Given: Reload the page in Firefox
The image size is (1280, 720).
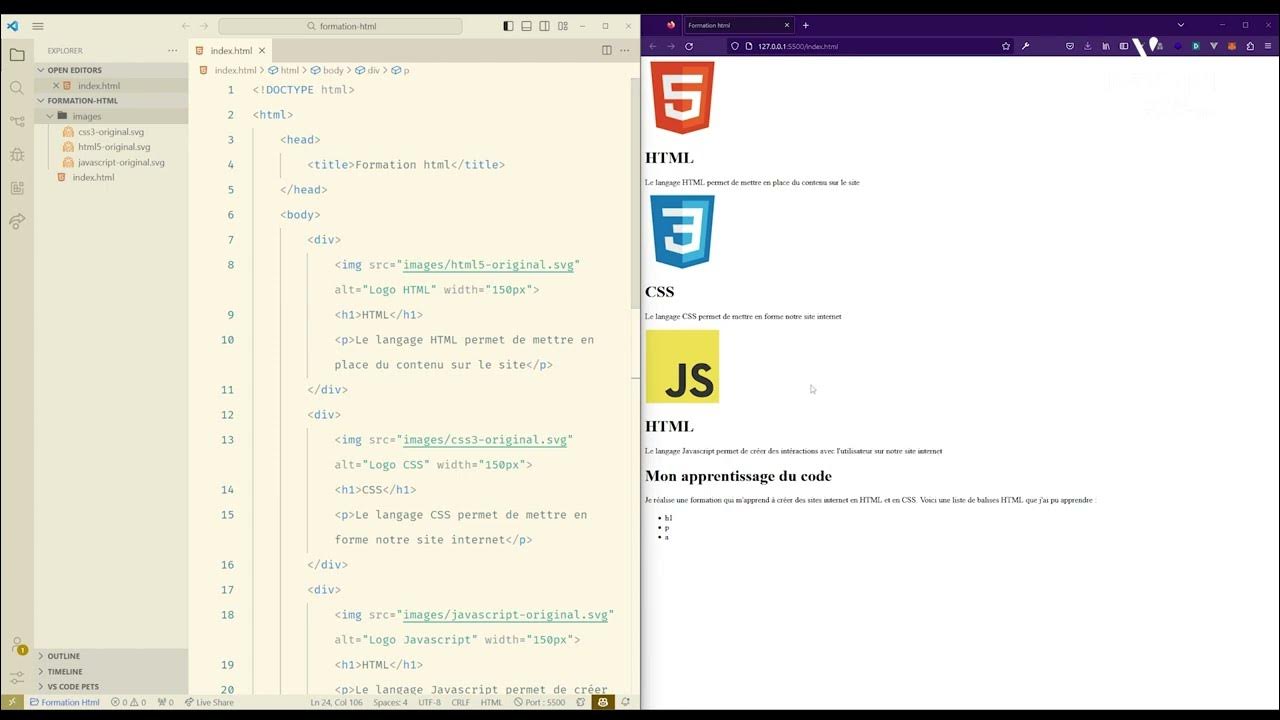Looking at the screenshot, I should coord(689,46).
